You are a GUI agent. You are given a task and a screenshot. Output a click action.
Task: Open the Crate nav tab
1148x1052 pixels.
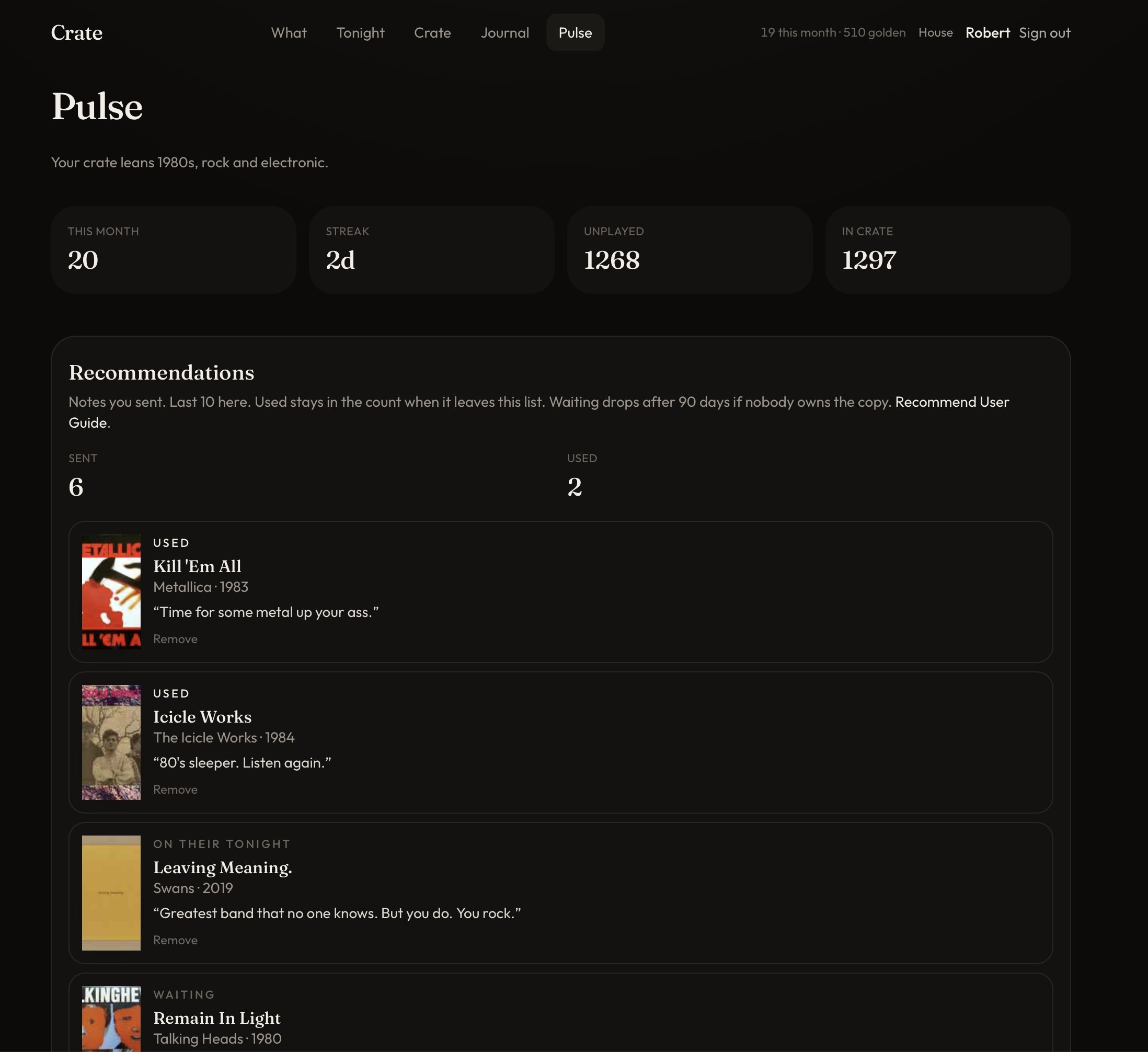click(x=432, y=32)
